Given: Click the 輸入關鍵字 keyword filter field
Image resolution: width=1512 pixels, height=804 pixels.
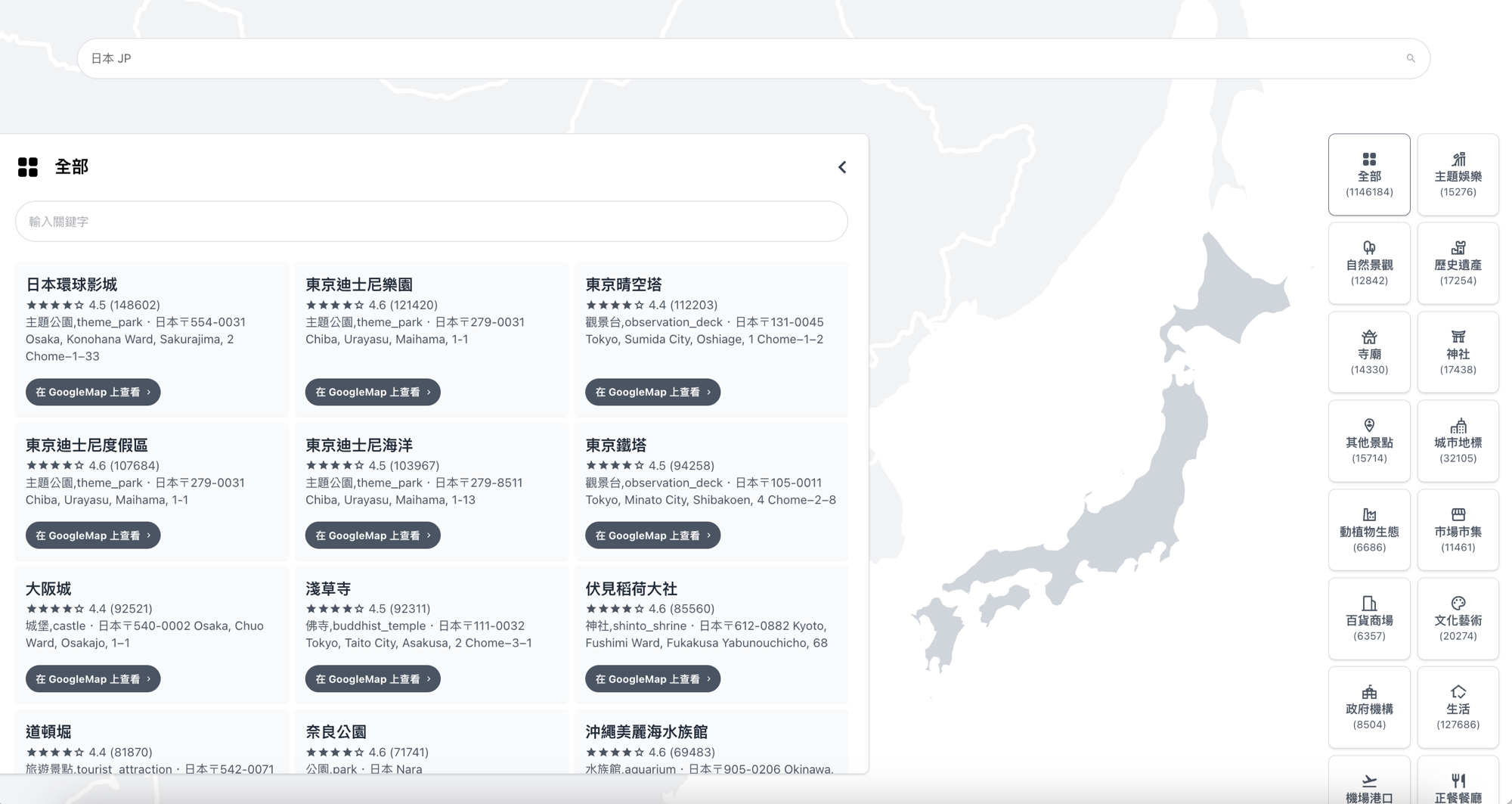Looking at the screenshot, I should click(x=431, y=222).
